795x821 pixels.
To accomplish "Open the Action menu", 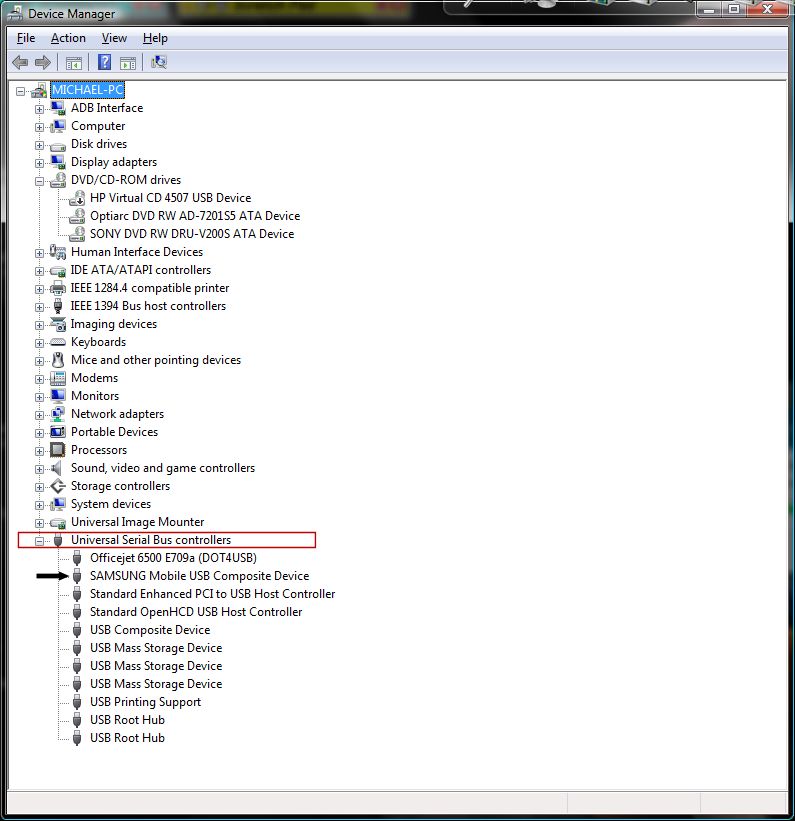I will 68,38.
